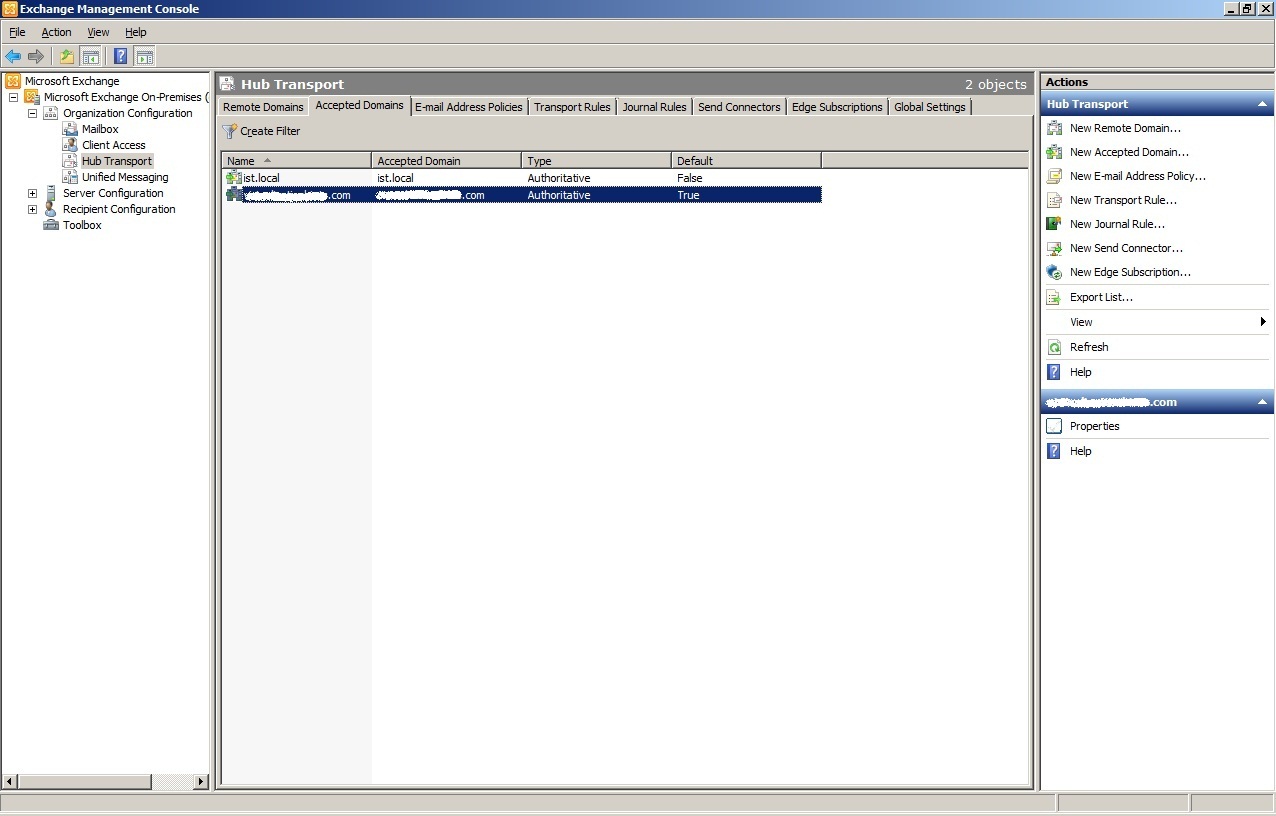The width and height of the screenshot is (1276, 816).
Task: Click the New Accepted Domain icon
Action: (1054, 152)
